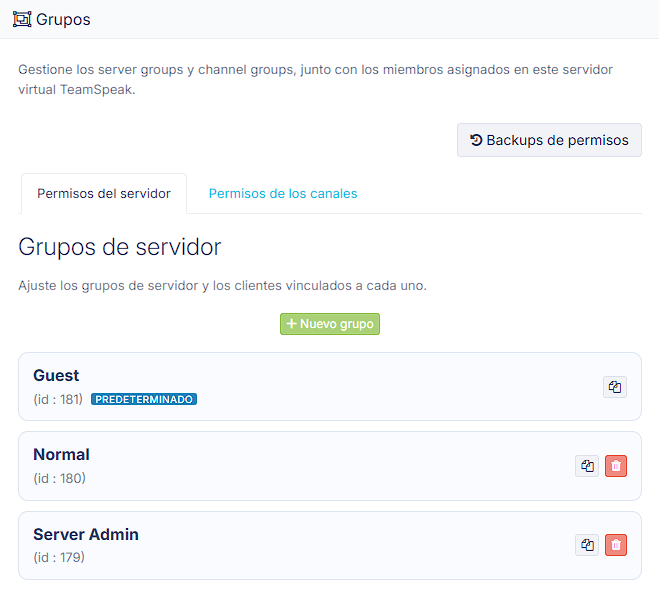Click the PREDETERMINADO badge on Guest
The image size is (659, 598).
tap(144, 399)
